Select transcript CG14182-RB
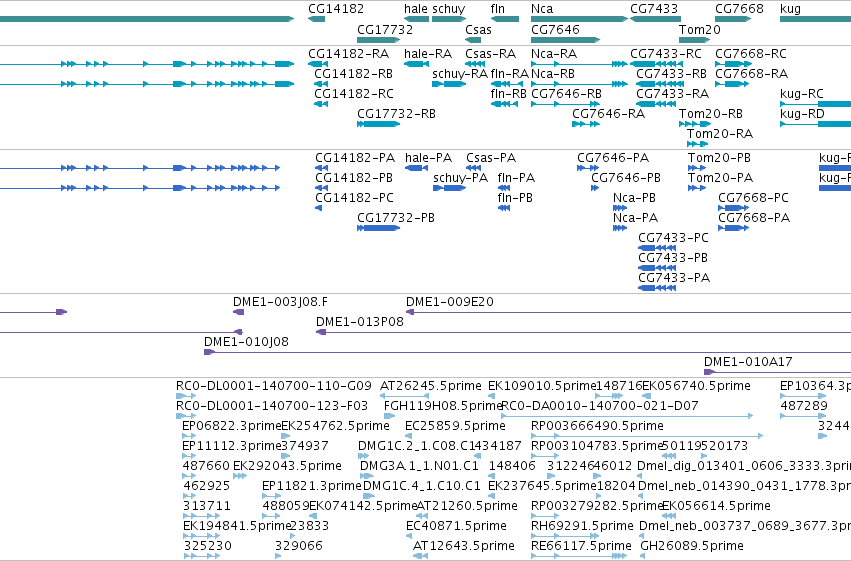 click(353, 74)
